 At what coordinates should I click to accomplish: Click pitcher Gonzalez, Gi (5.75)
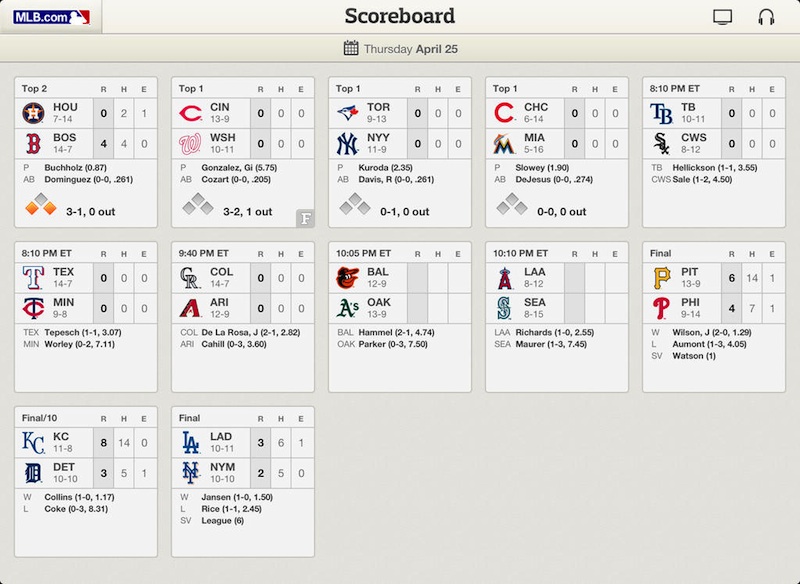239,167
